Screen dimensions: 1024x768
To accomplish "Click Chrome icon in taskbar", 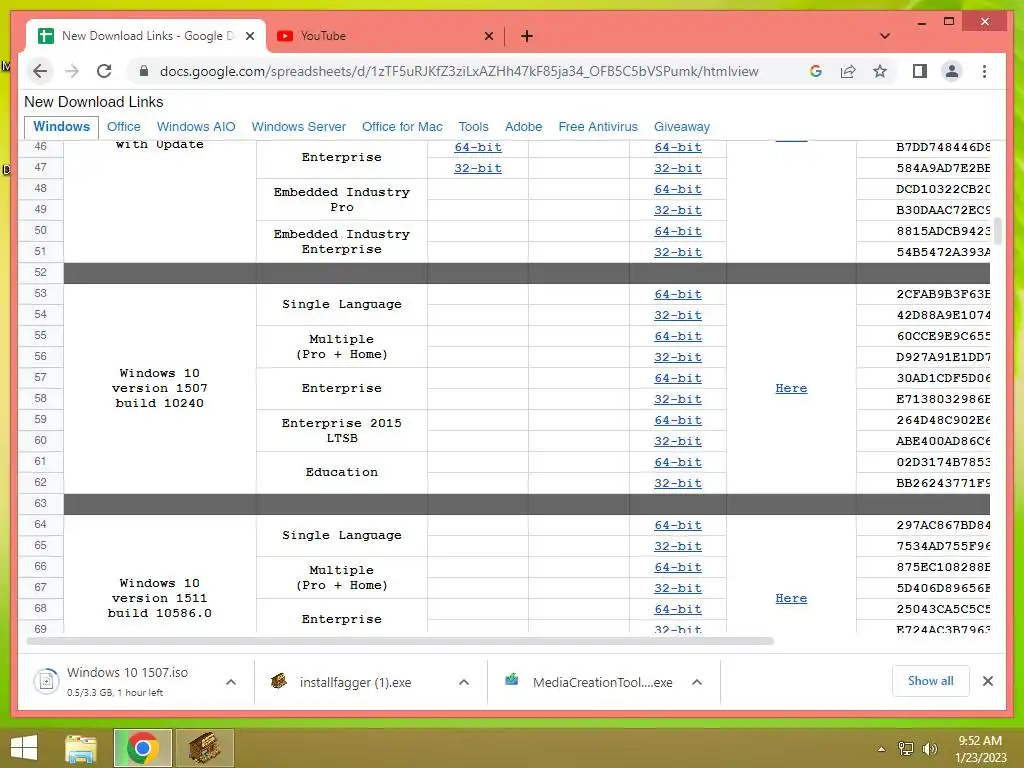I will pyautogui.click(x=142, y=748).
